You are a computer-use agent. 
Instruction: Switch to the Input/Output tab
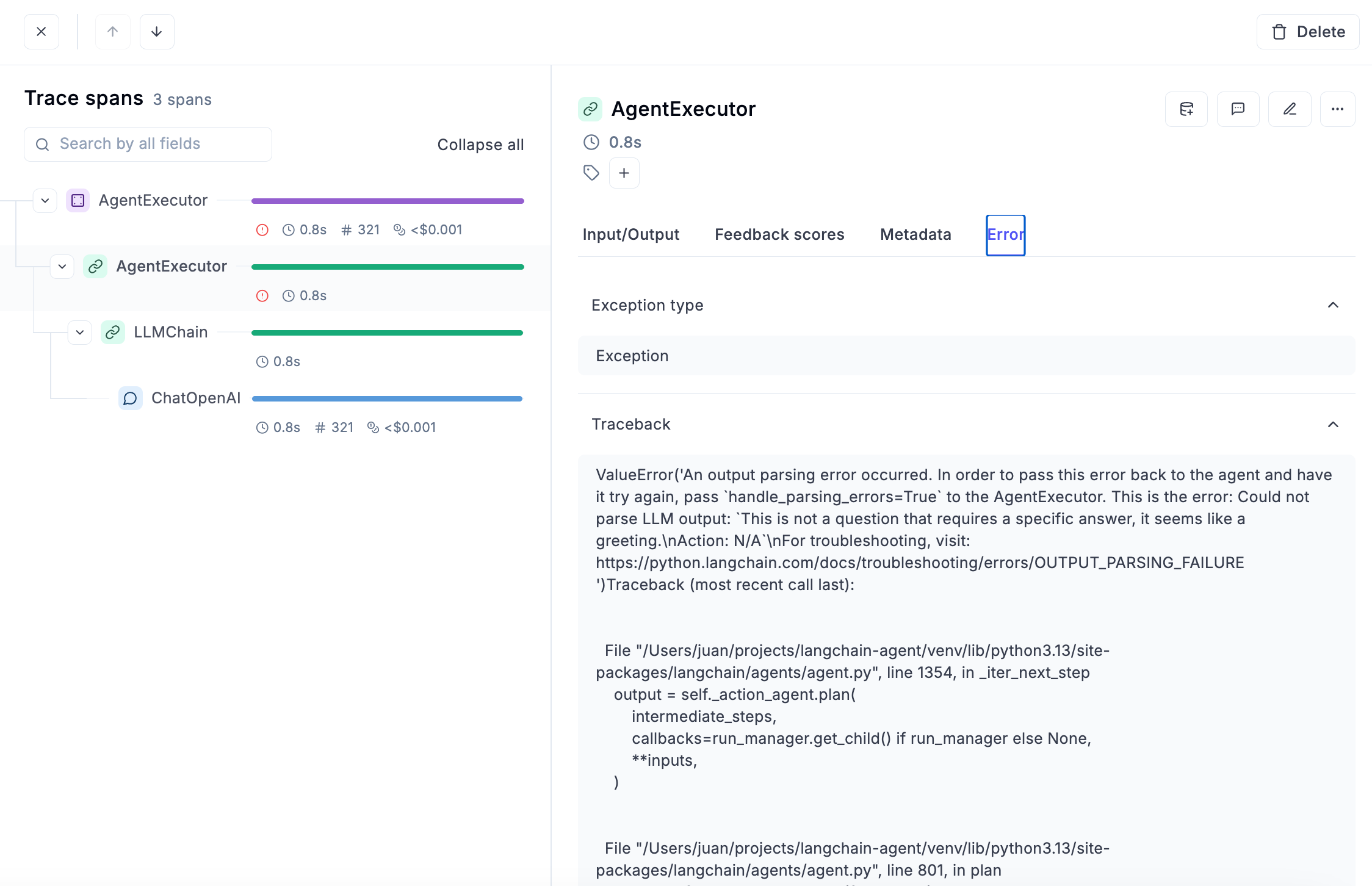(x=631, y=234)
